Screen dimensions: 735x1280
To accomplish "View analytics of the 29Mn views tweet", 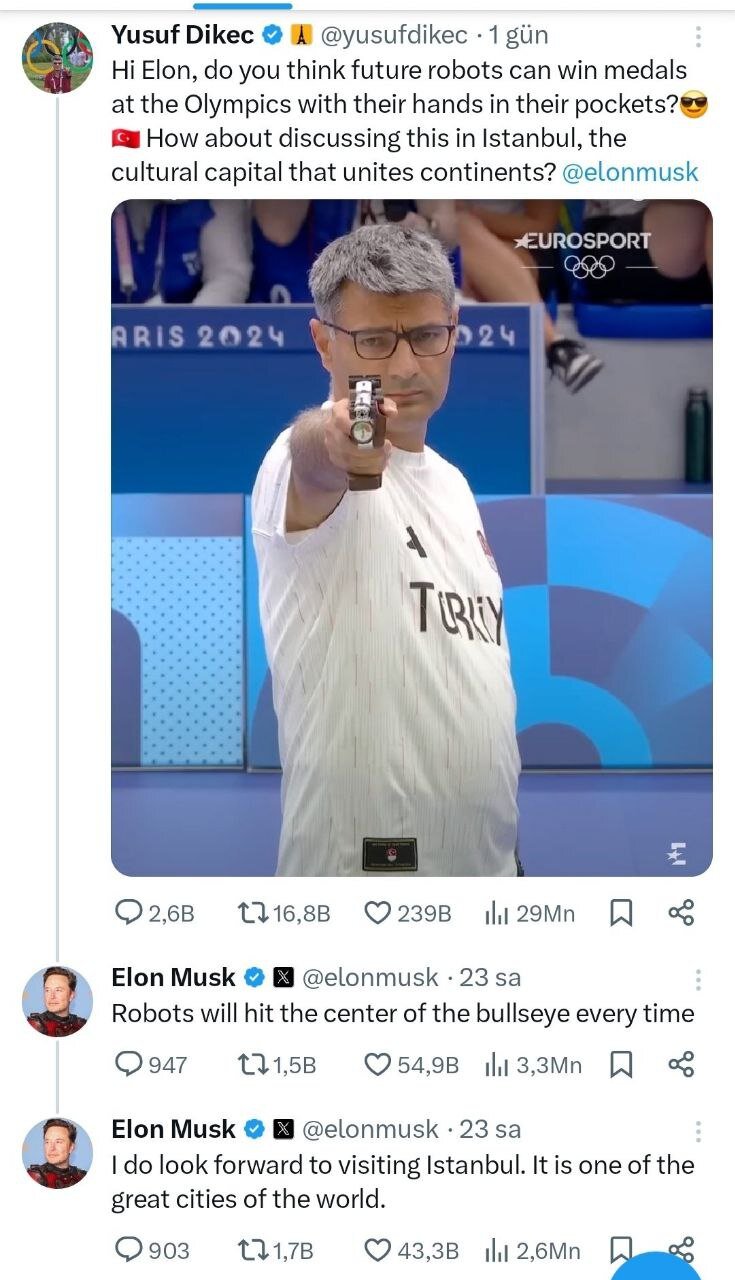I will [x=497, y=912].
